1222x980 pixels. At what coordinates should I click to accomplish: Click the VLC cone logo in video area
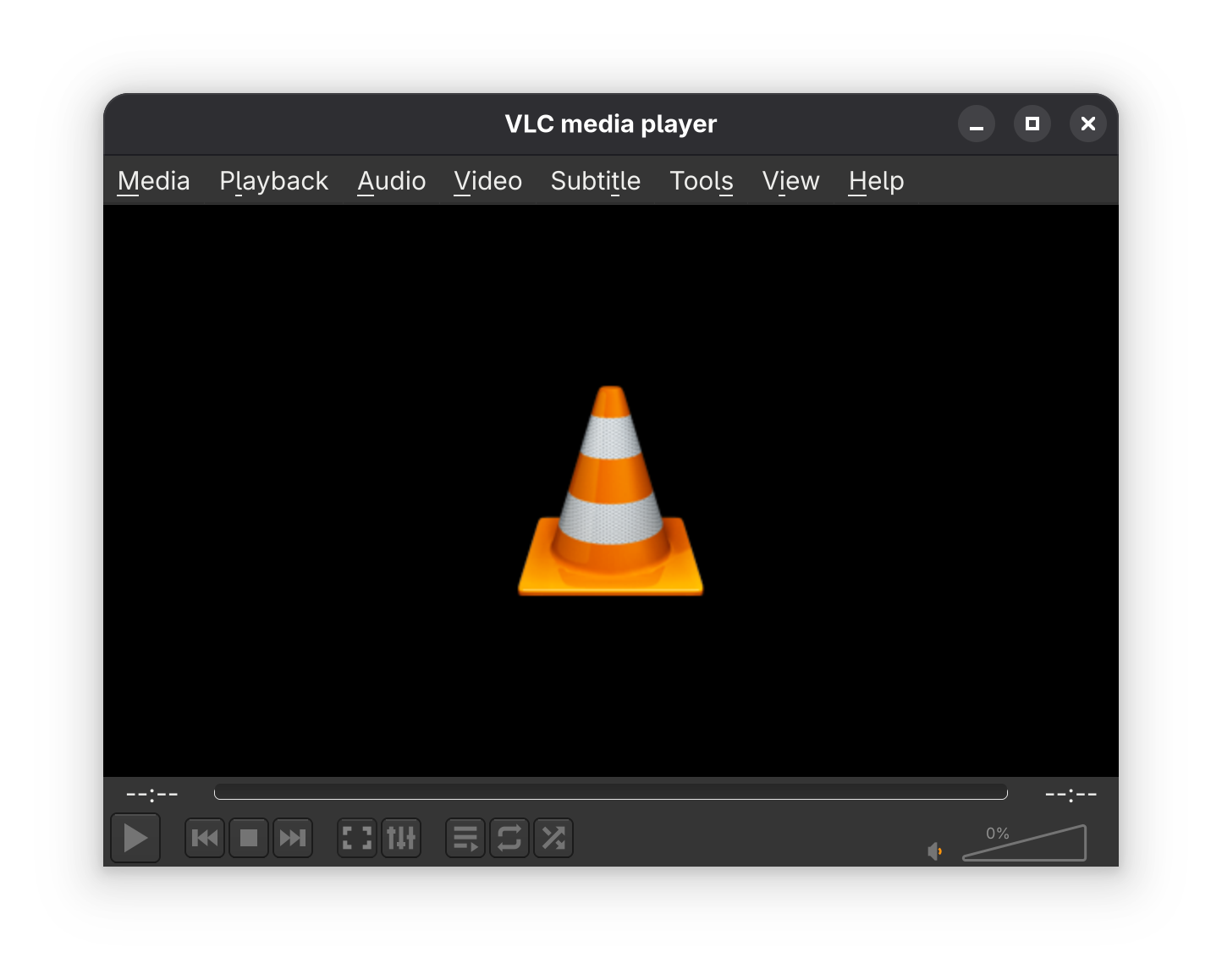point(611,491)
